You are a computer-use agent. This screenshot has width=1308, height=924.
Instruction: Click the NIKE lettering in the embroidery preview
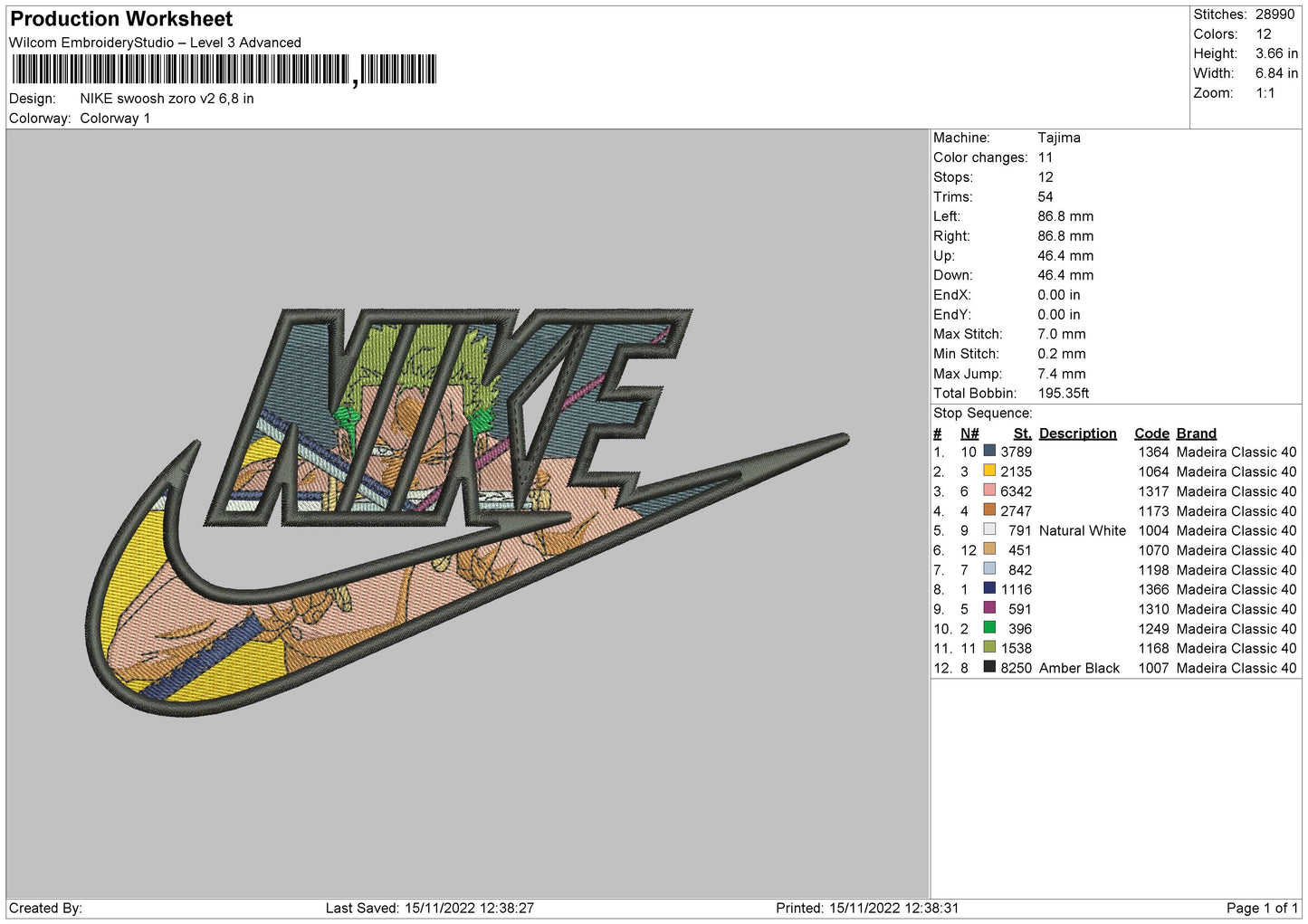[x=453, y=416]
